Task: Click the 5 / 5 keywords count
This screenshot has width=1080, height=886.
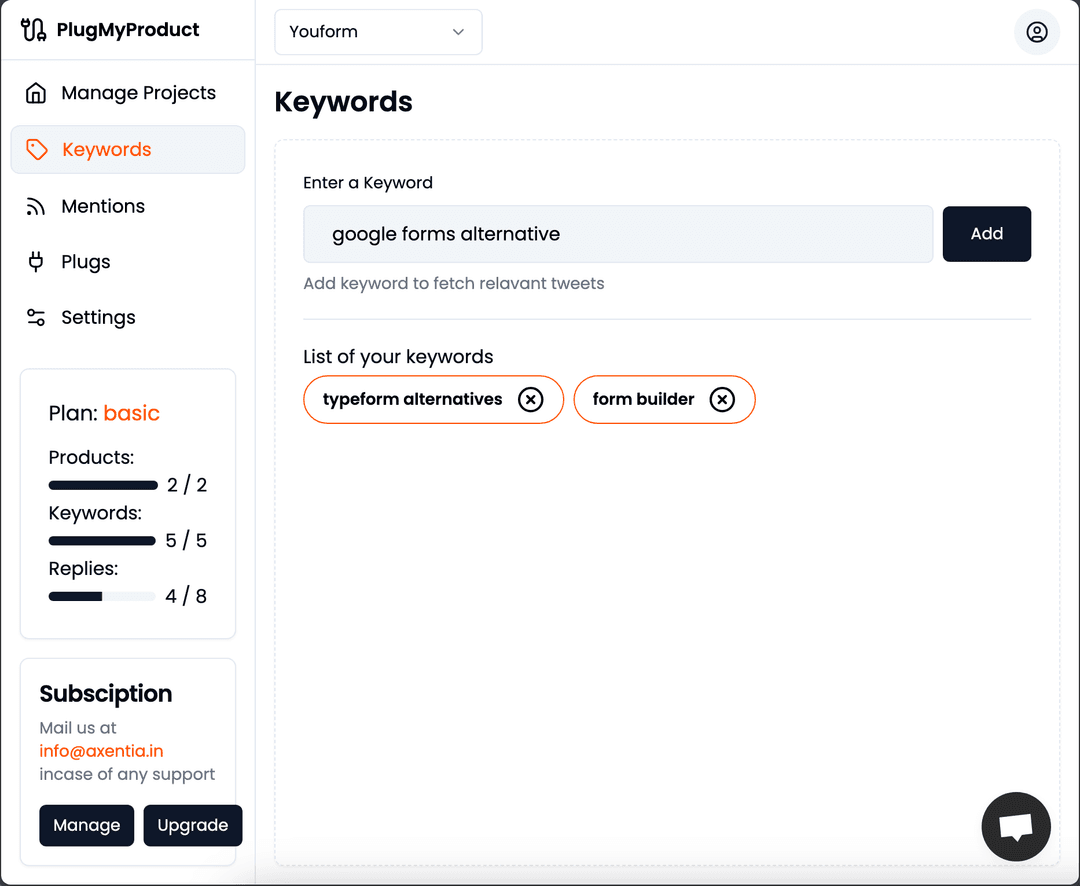Action: 186,540
